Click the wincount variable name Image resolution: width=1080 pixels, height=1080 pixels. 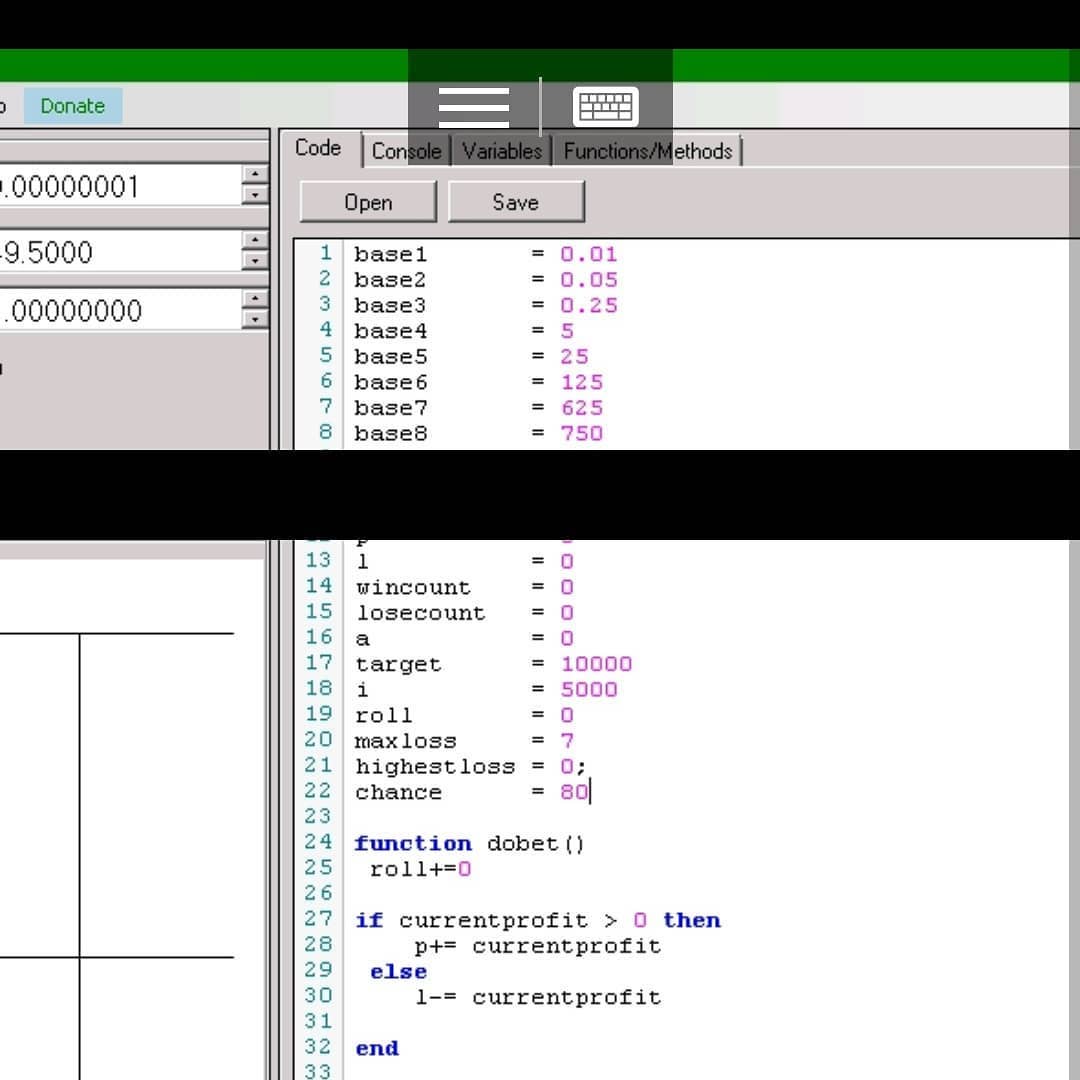point(413,588)
